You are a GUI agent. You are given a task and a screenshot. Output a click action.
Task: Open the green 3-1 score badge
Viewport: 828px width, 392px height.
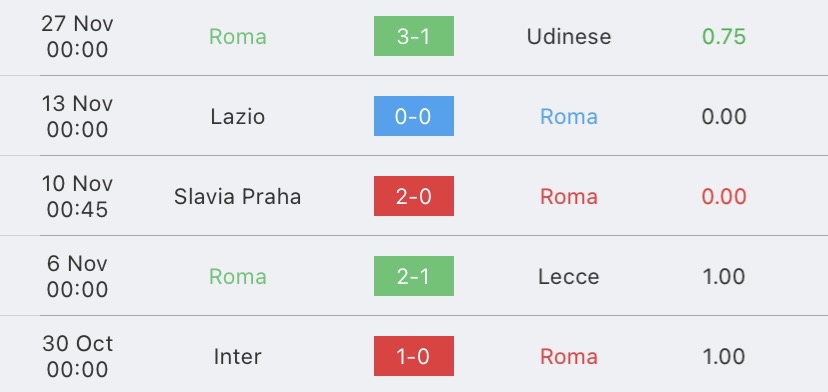click(x=413, y=36)
